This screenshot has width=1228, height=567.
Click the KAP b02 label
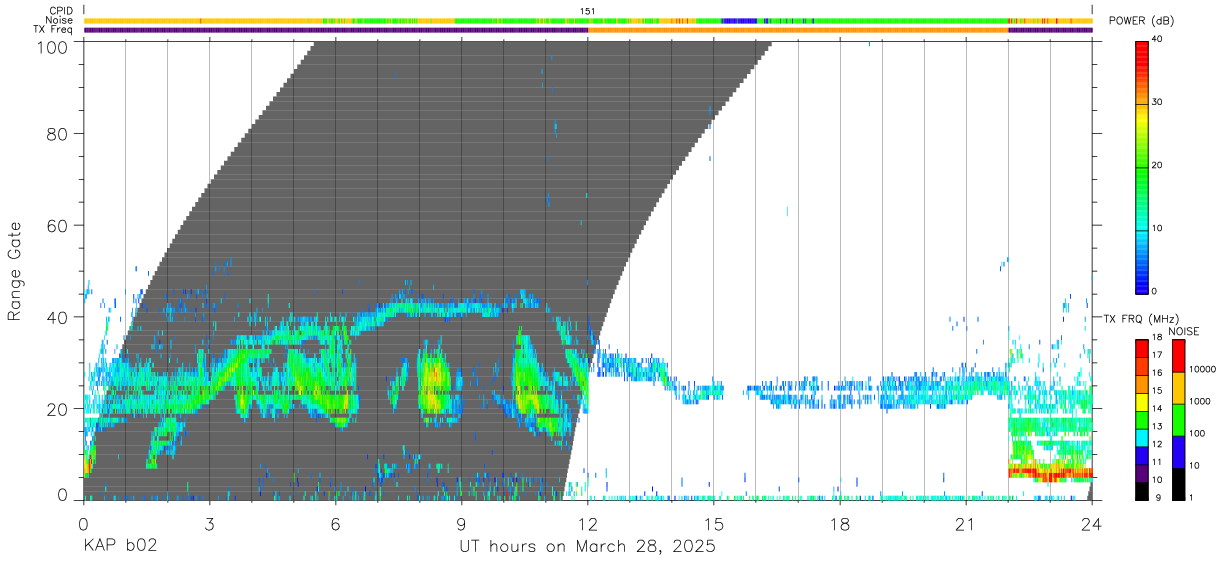pyautogui.click(x=120, y=547)
